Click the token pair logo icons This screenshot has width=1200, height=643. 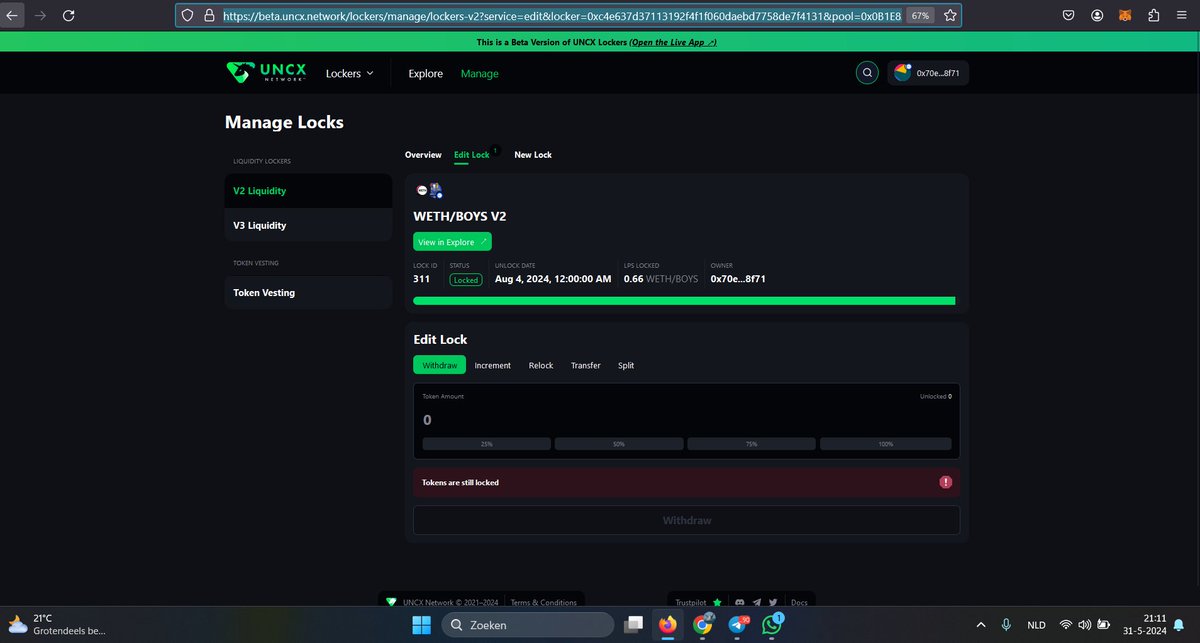429,190
